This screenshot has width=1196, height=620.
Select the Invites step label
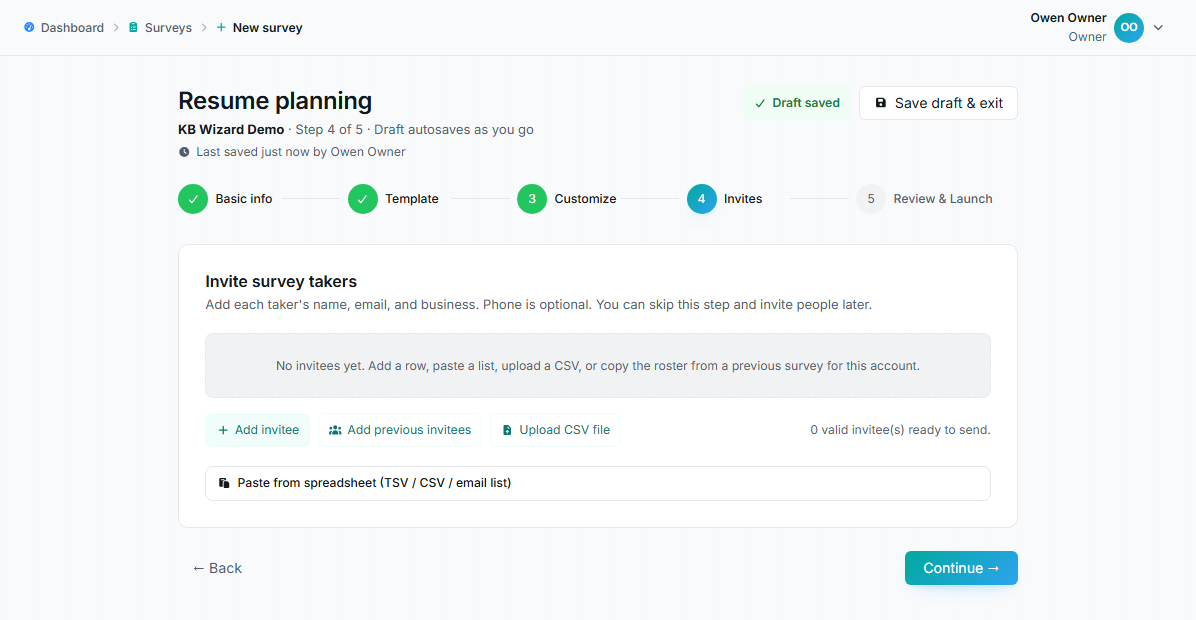[x=743, y=199]
